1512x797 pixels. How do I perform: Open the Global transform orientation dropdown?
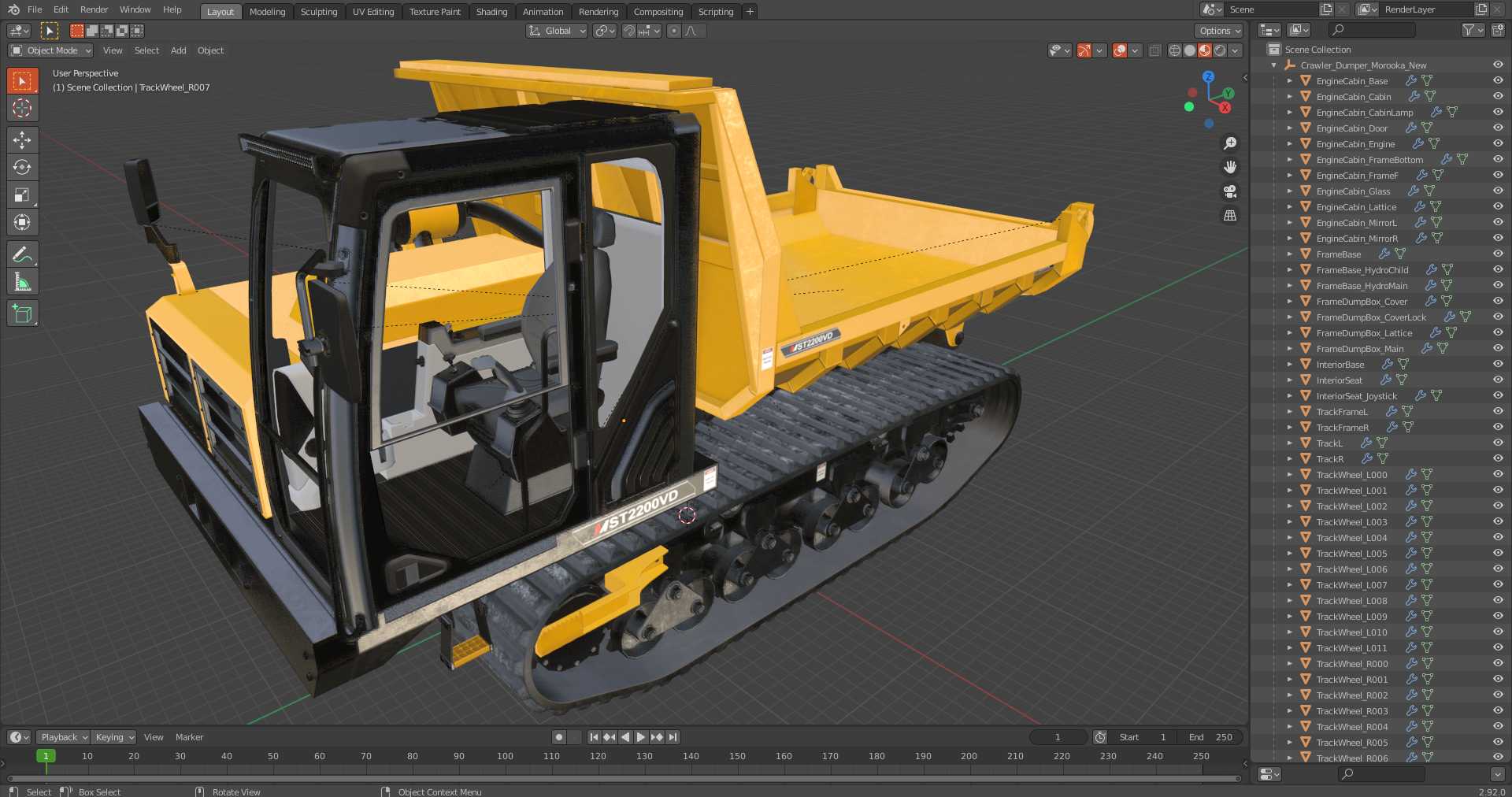click(557, 31)
